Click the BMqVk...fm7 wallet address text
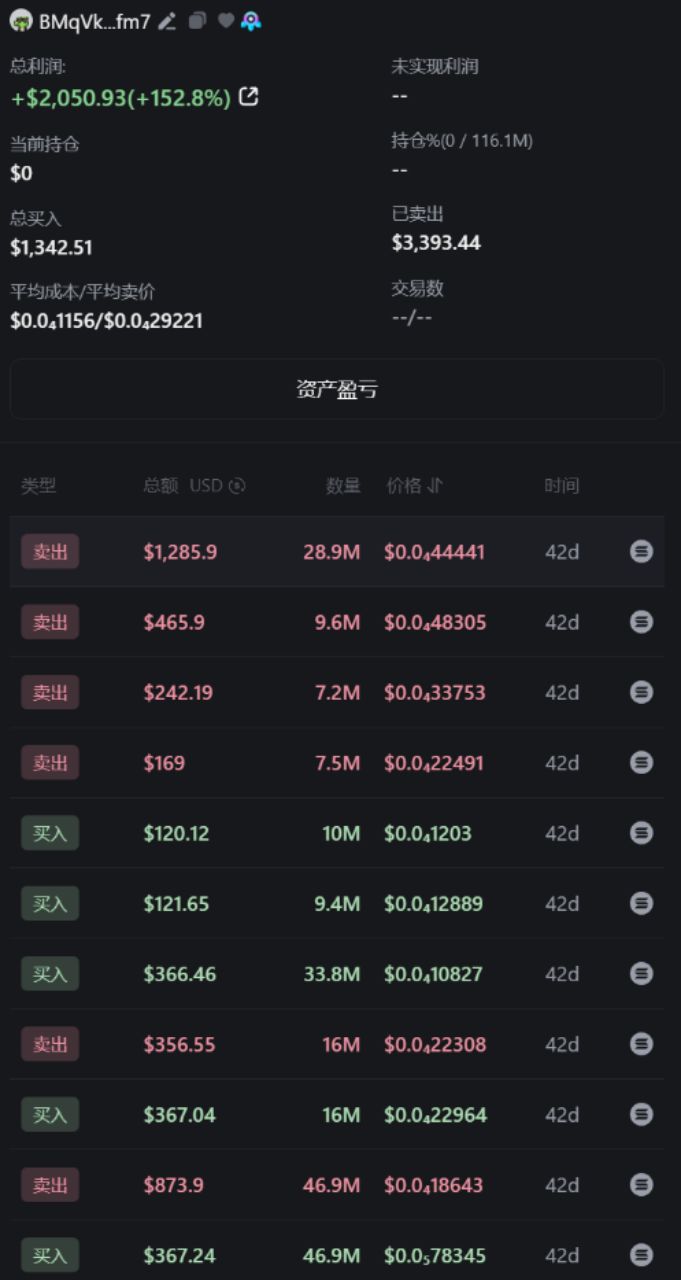681x1280 pixels. coord(94,21)
